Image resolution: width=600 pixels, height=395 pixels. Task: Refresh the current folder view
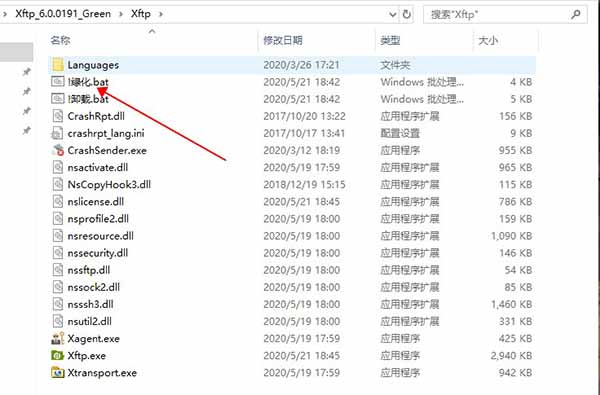[406, 15]
